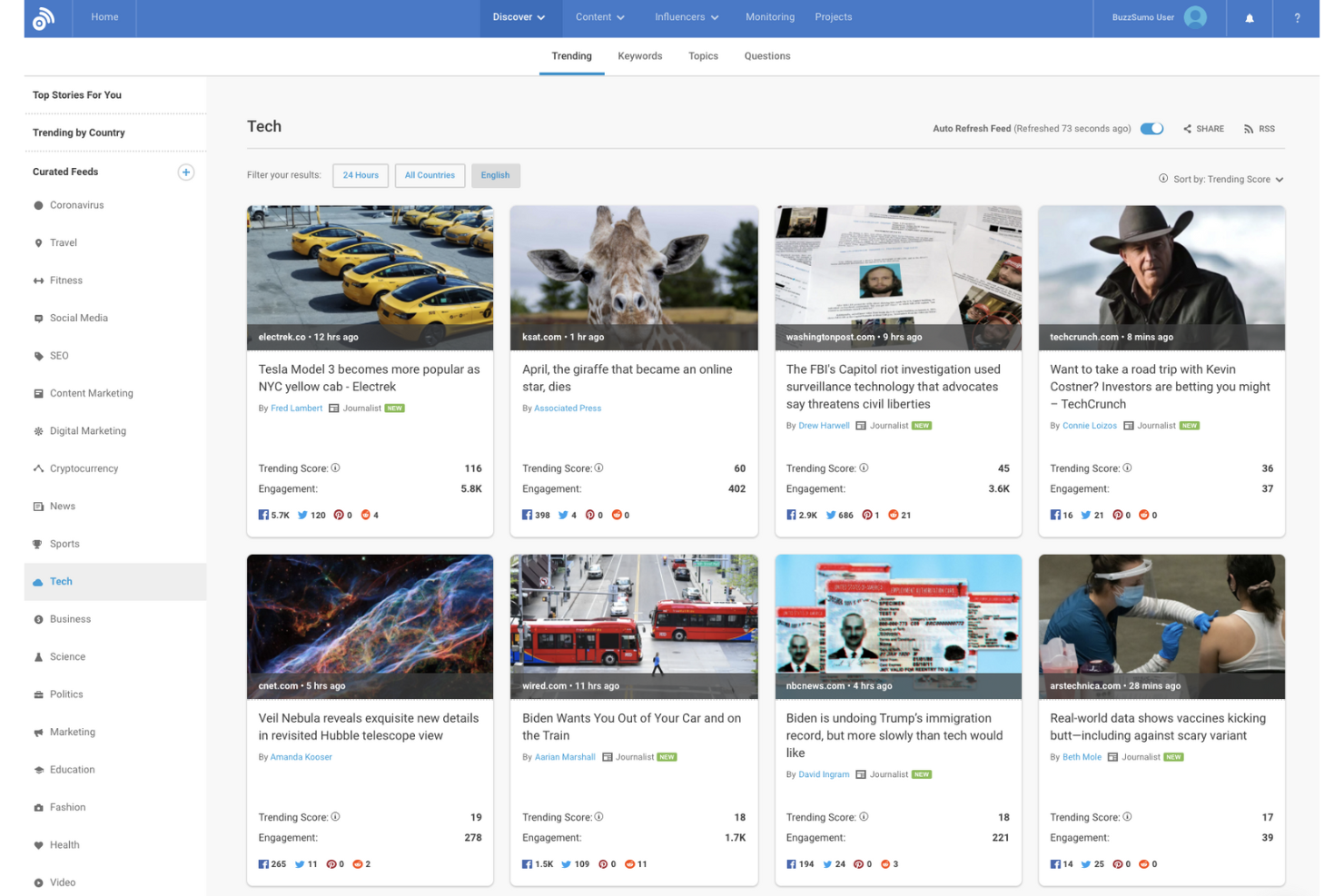Click the Science flask icon in sidebar
Viewport: 1344px width, 896px height.
(38, 657)
